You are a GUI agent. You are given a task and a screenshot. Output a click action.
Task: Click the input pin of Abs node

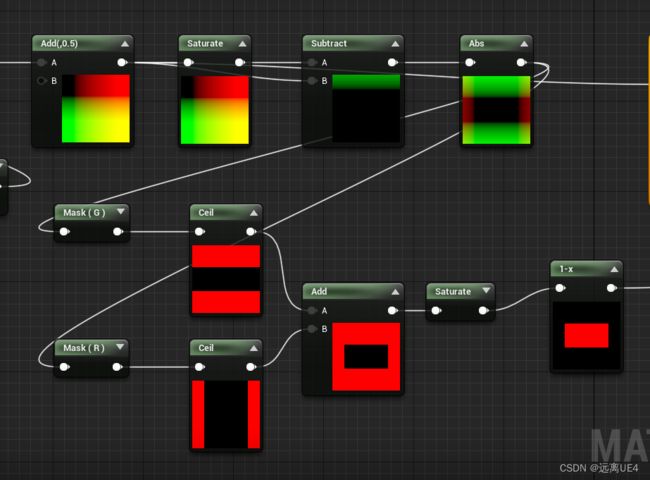click(470, 63)
